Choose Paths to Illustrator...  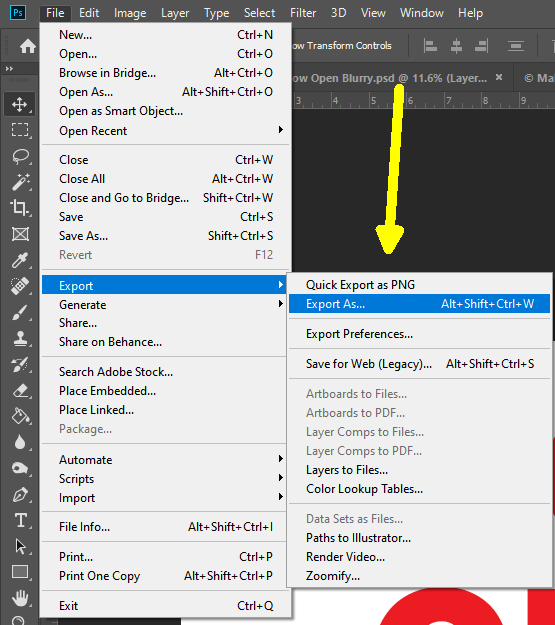click(419, 538)
